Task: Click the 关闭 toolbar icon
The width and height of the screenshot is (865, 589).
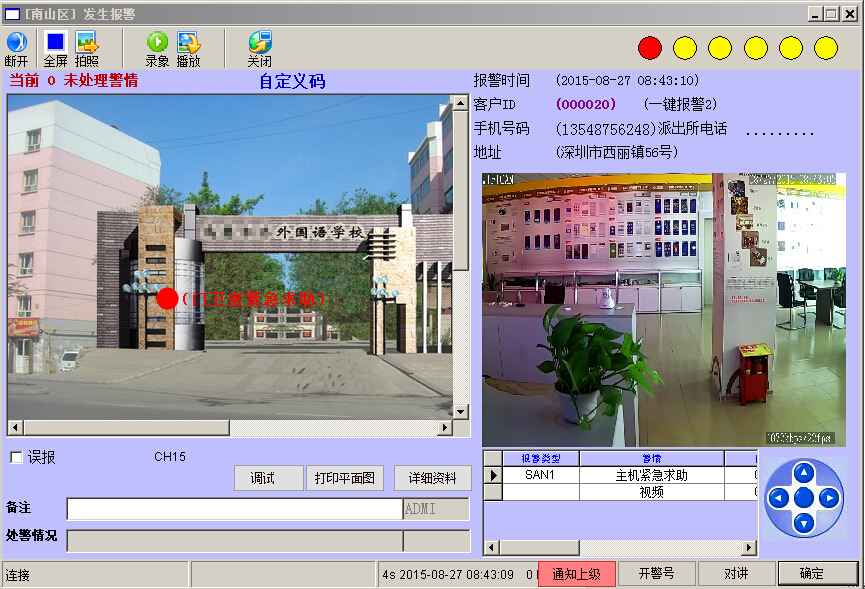Action: click(260, 43)
